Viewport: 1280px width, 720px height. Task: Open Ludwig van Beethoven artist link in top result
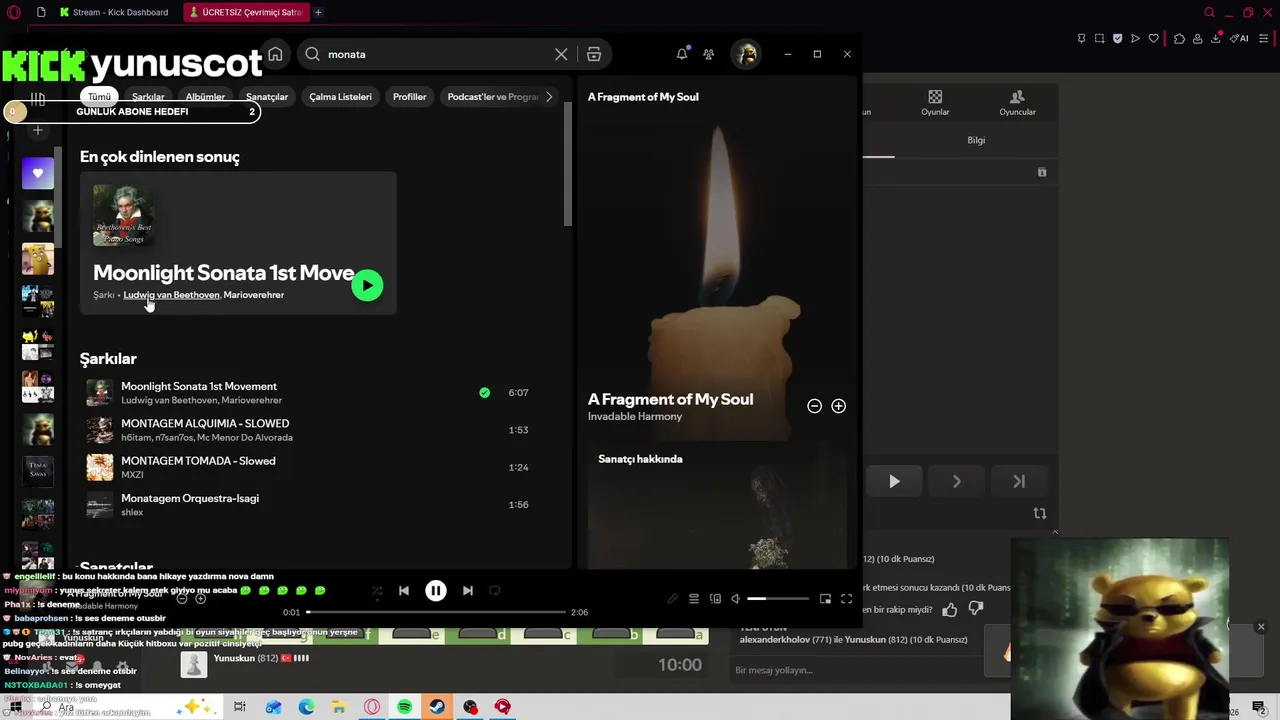[x=171, y=295]
